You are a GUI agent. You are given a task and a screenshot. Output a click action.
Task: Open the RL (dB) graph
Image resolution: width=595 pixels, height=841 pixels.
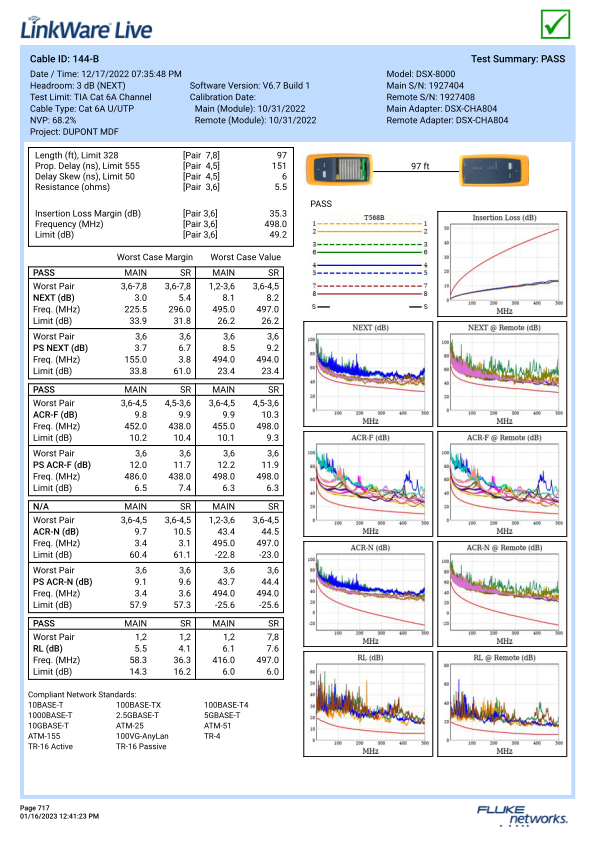368,704
